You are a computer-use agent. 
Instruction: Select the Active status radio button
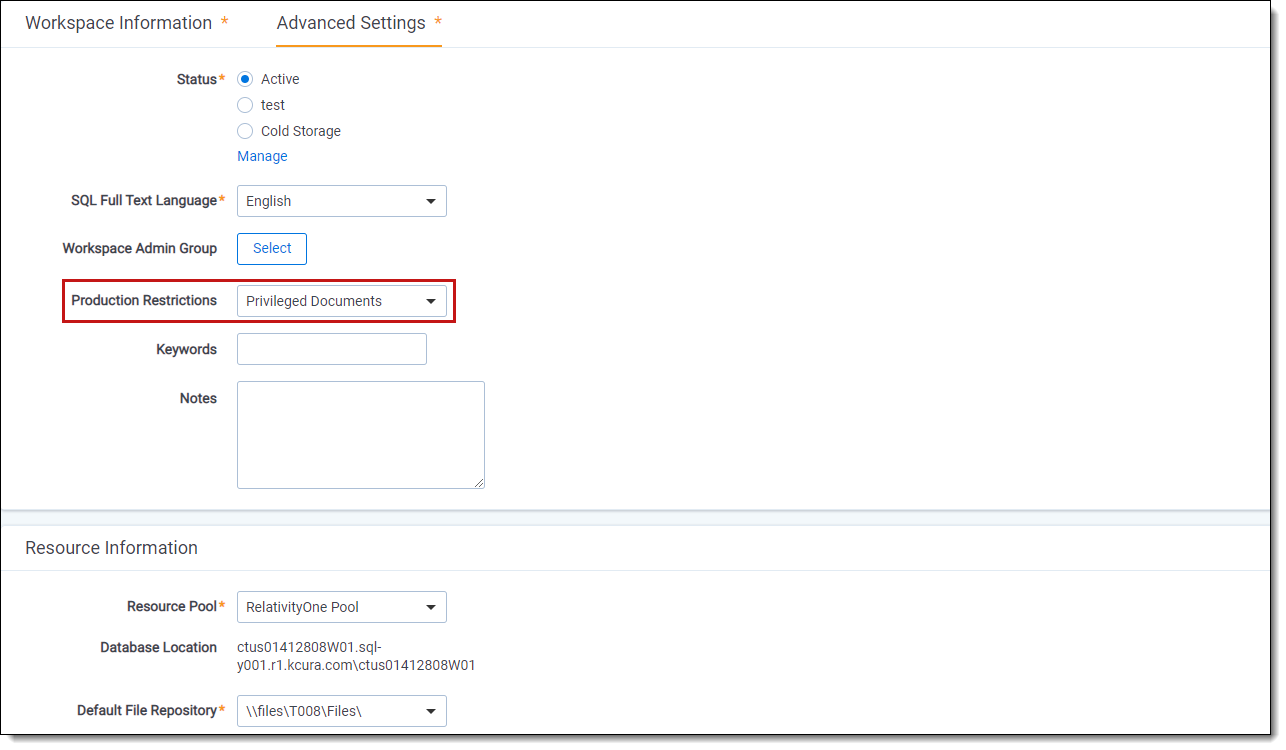tap(245, 79)
